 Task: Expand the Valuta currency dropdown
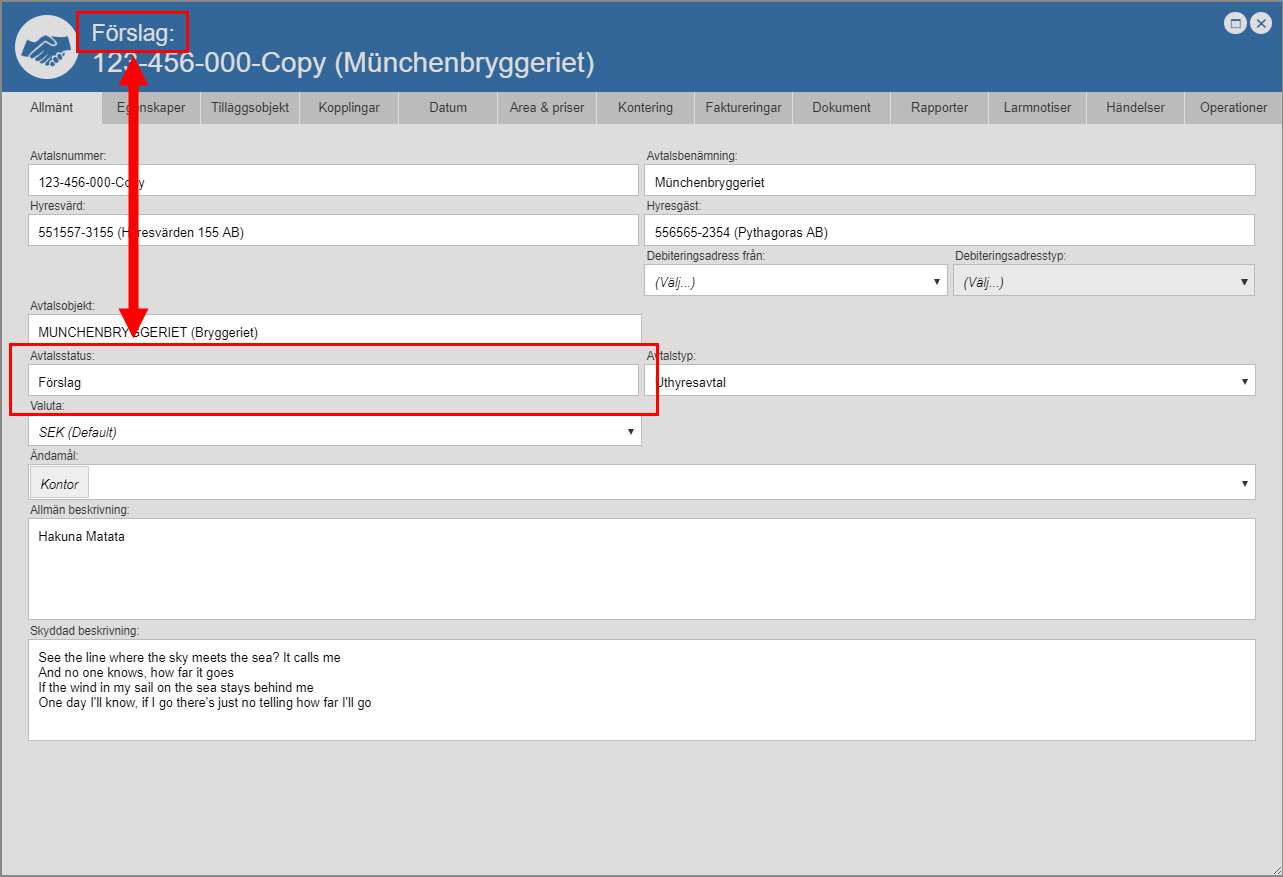[x=335, y=432]
